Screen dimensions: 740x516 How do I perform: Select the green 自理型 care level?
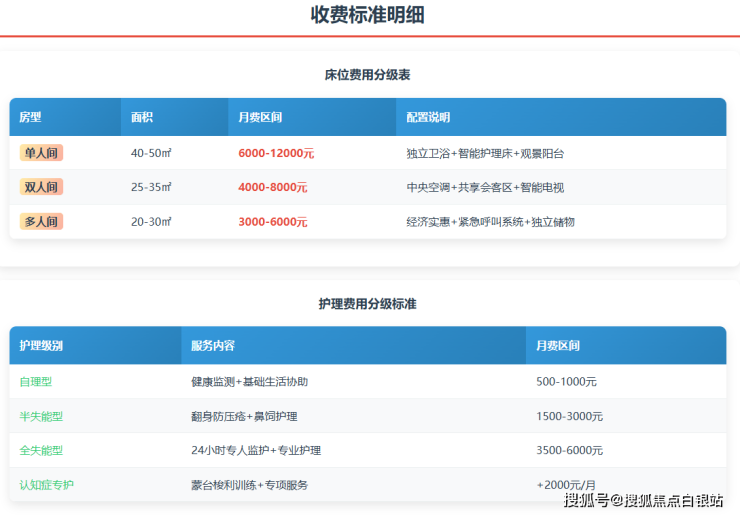tap(36, 382)
